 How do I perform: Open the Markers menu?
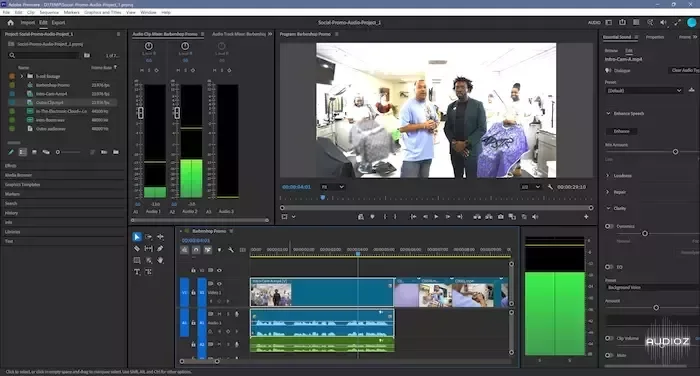[71, 13]
